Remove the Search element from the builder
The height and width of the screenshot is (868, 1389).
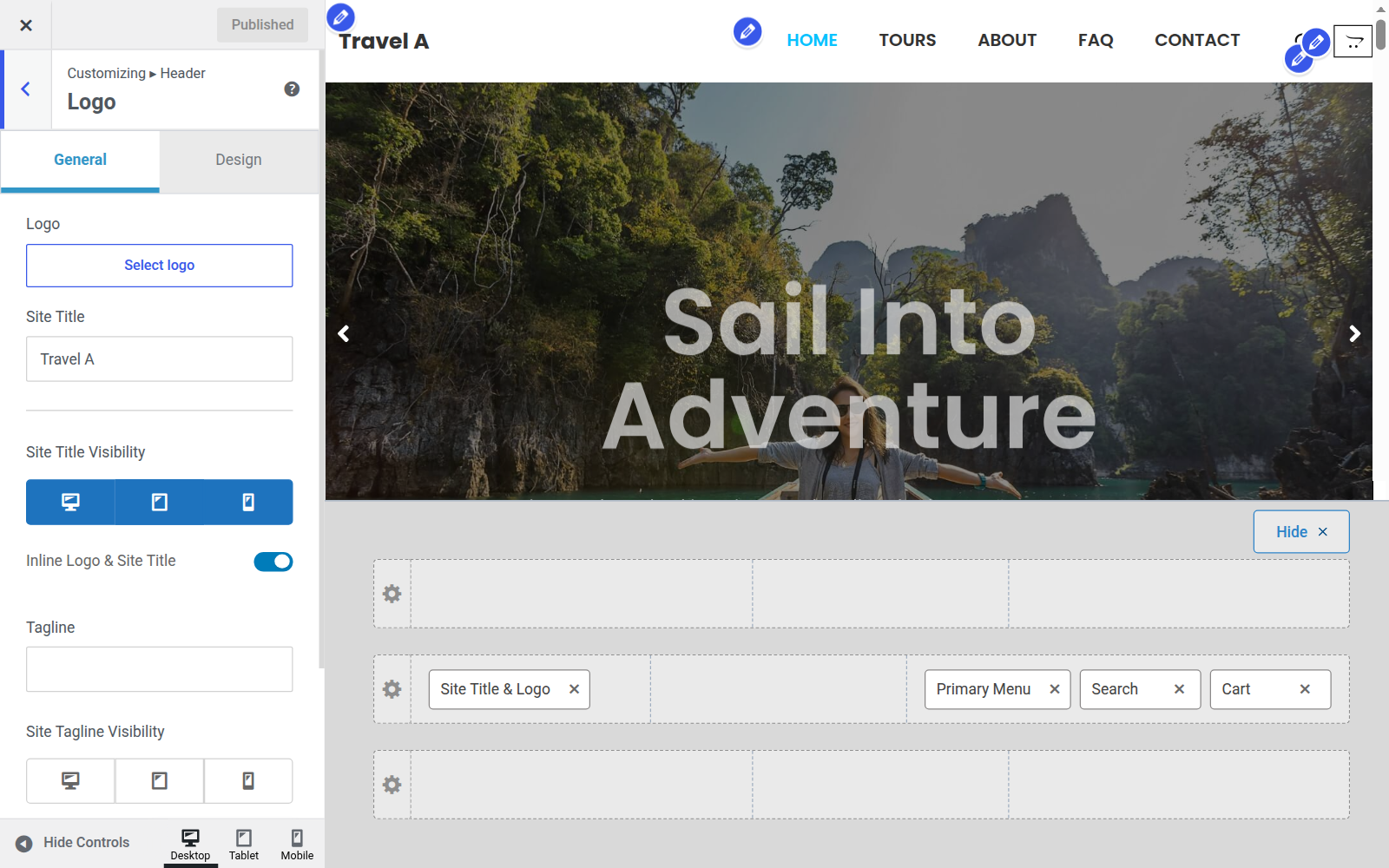(x=1179, y=689)
